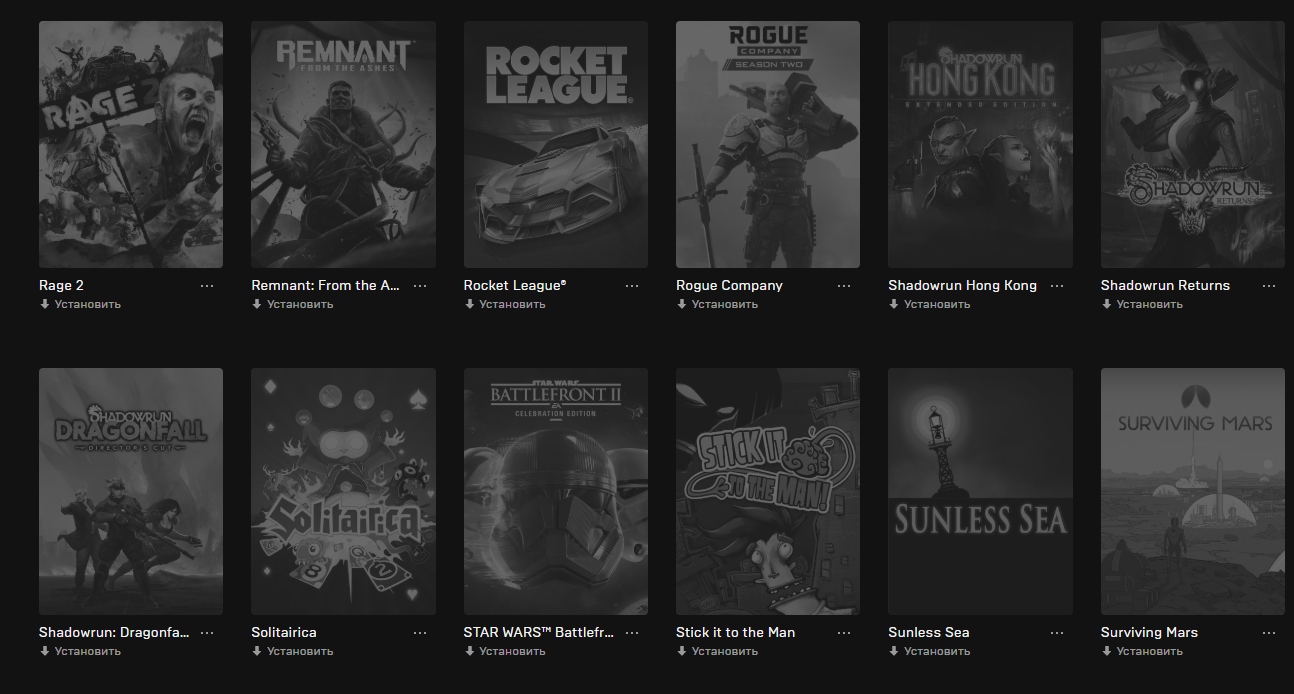Install Sunless Sea via Установить
Image resolution: width=1294 pixels, height=694 pixels.
[x=929, y=651]
